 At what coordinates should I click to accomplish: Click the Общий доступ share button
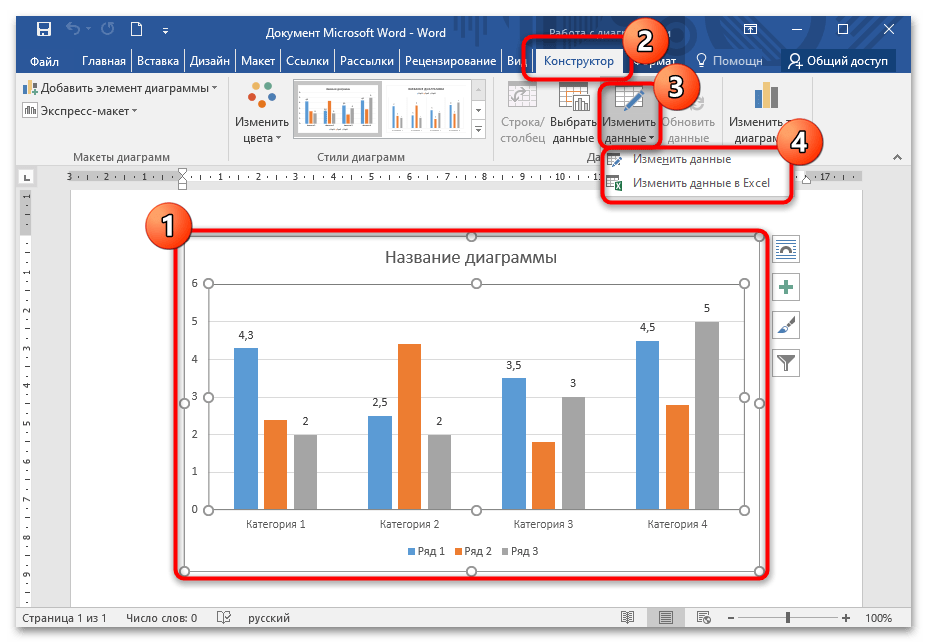(x=838, y=61)
